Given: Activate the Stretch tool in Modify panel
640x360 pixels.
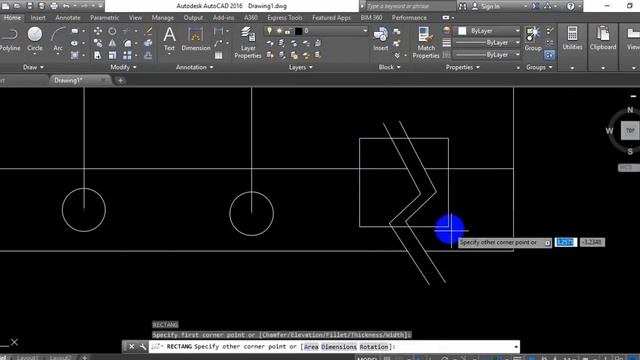Looking at the screenshot, I should tap(98, 55).
